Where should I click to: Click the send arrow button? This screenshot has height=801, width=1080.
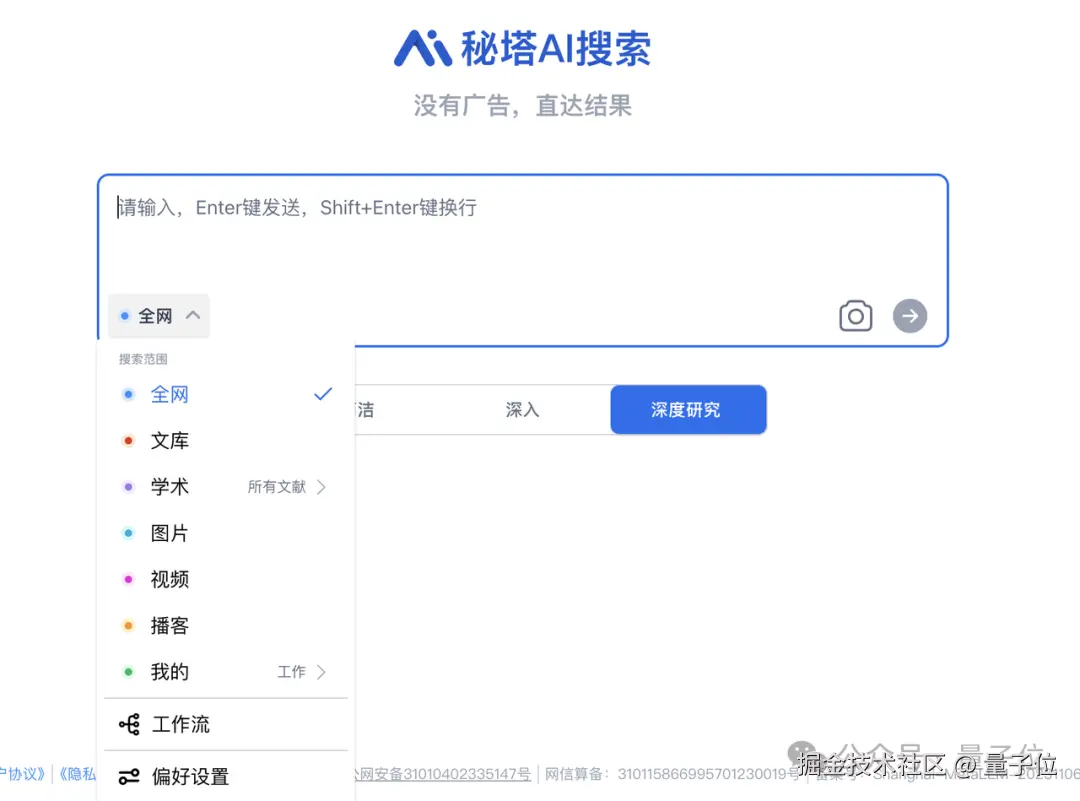tap(910, 316)
